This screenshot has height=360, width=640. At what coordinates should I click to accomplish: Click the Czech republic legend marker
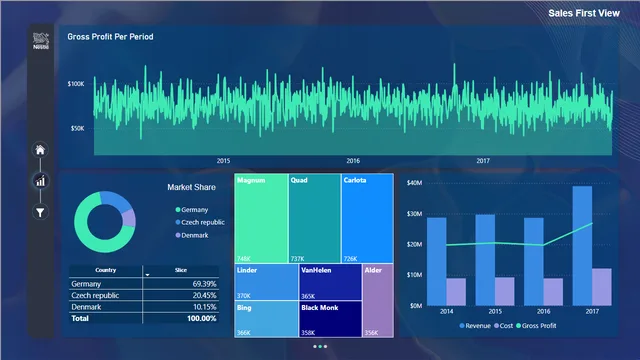click(178, 222)
